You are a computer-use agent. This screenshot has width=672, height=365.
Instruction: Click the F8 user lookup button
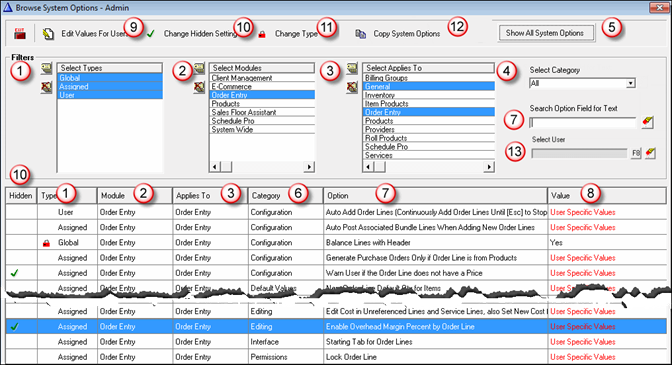636,153
